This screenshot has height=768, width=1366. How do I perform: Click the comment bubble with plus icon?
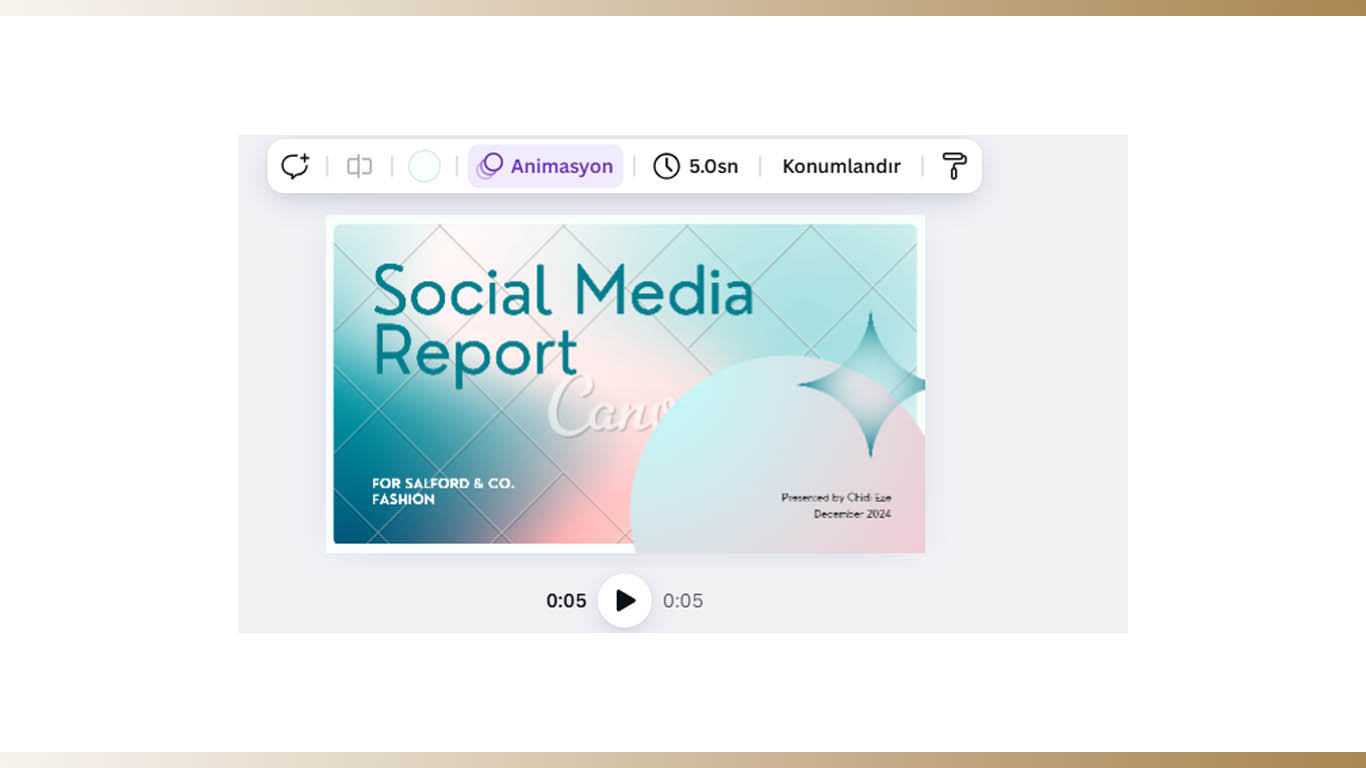tap(295, 166)
